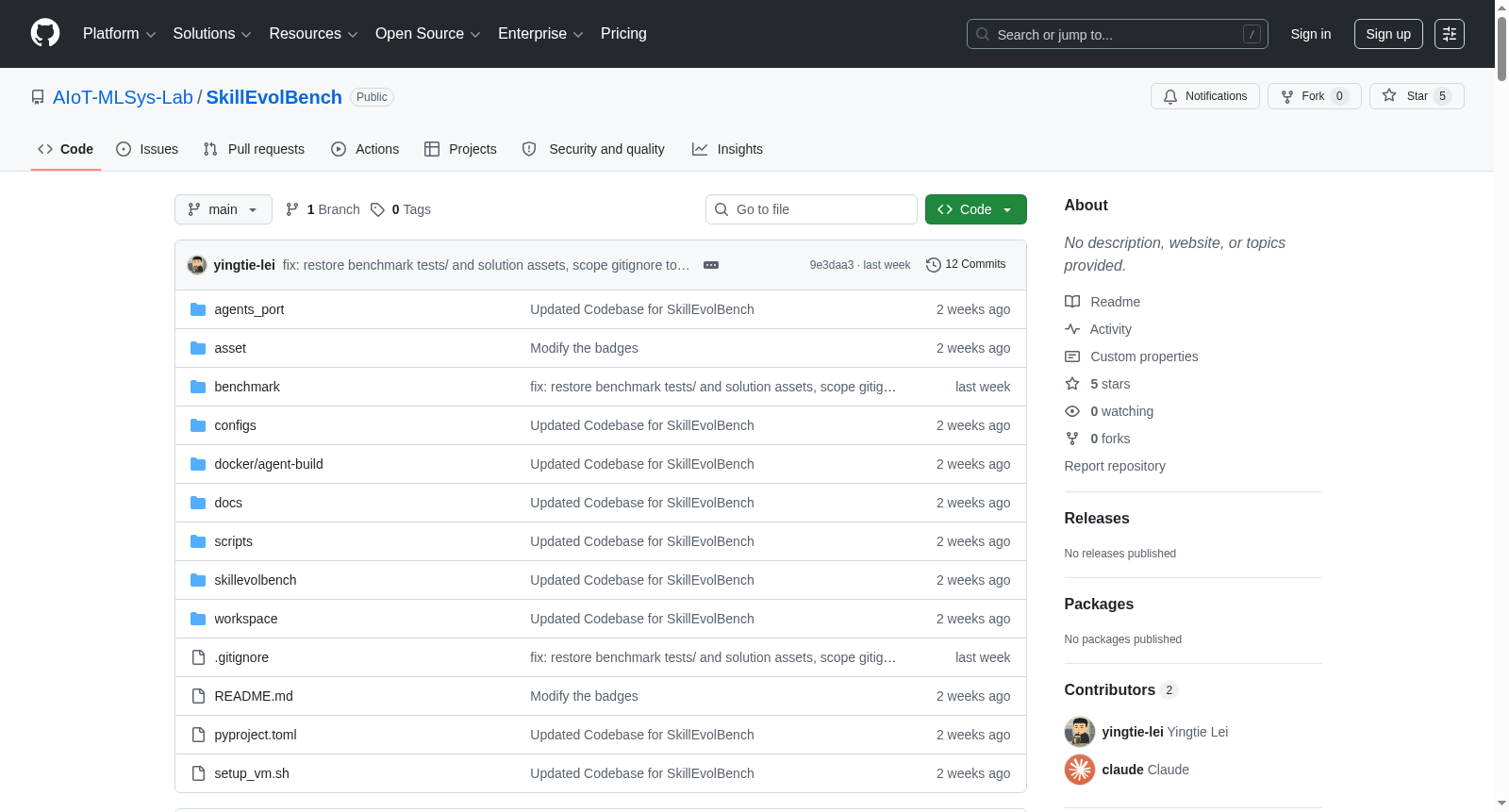
Task: Click the search magnifier icon in header
Action: point(983,34)
